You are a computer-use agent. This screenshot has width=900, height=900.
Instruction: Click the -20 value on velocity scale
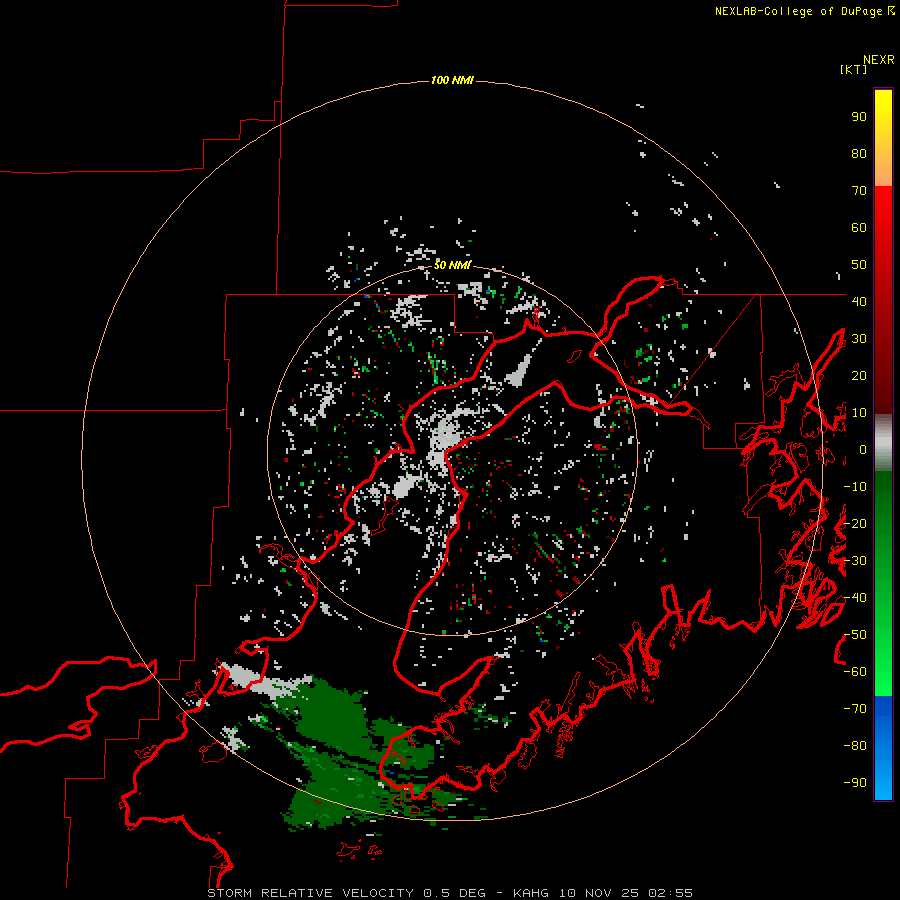(855, 523)
